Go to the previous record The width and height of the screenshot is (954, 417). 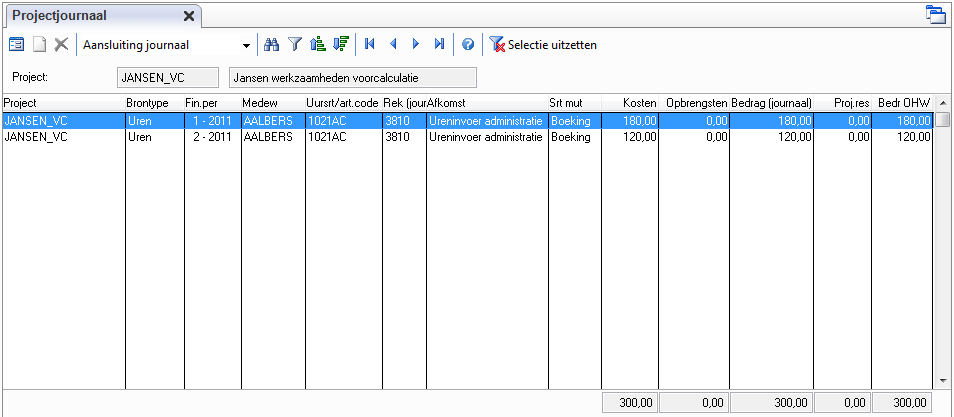(392, 44)
